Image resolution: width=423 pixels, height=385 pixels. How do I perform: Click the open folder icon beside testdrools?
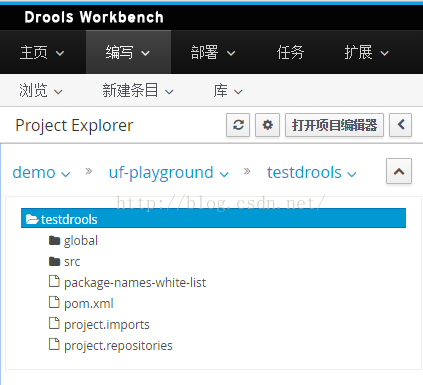32,219
